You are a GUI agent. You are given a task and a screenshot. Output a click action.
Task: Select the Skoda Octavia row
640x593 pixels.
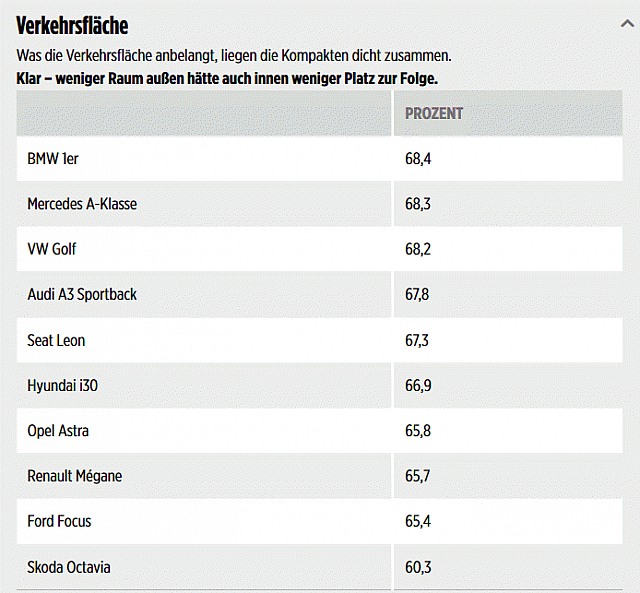pyautogui.click(x=69, y=567)
